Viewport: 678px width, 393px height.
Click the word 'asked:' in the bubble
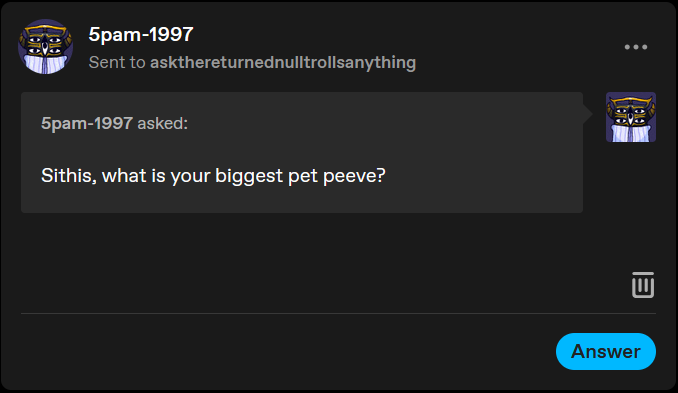[x=163, y=123]
